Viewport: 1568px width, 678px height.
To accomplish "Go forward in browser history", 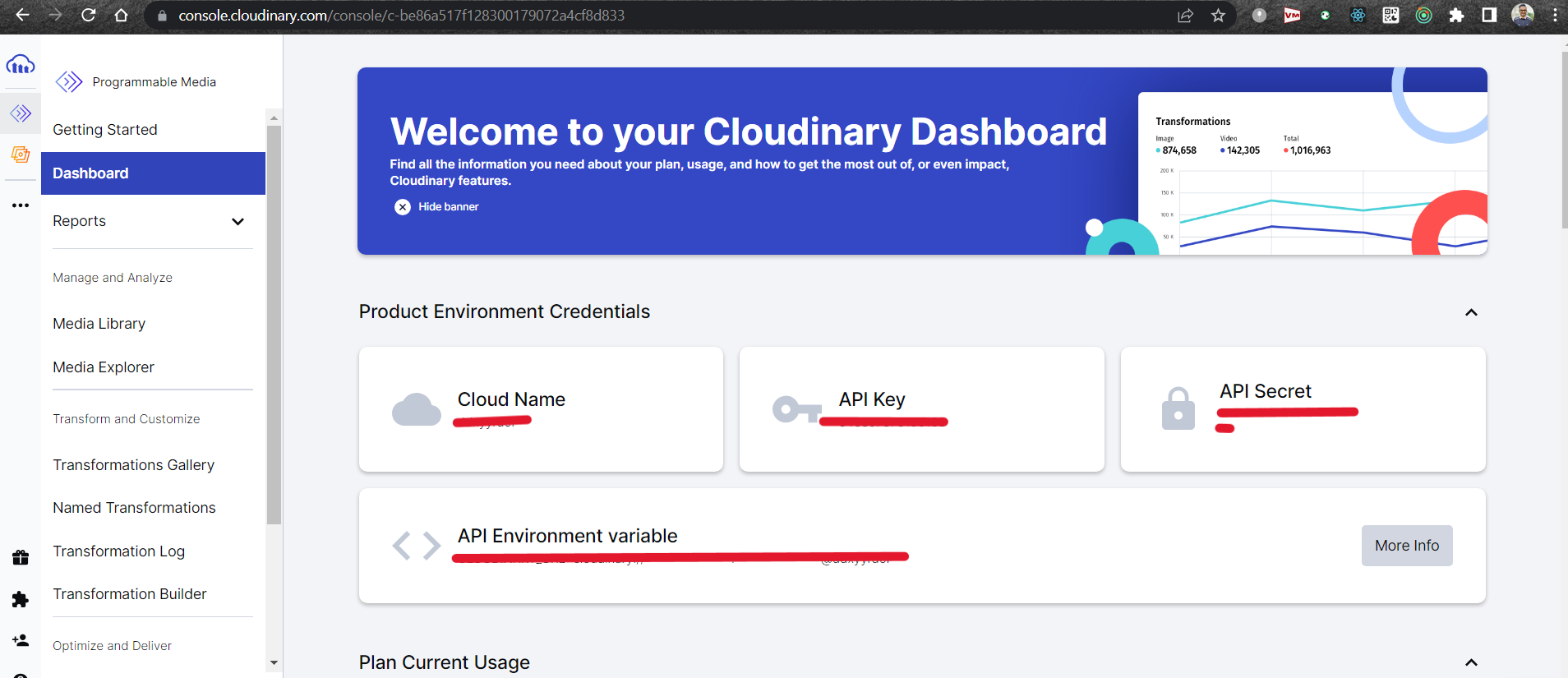I will pyautogui.click(x=55, y=15).
